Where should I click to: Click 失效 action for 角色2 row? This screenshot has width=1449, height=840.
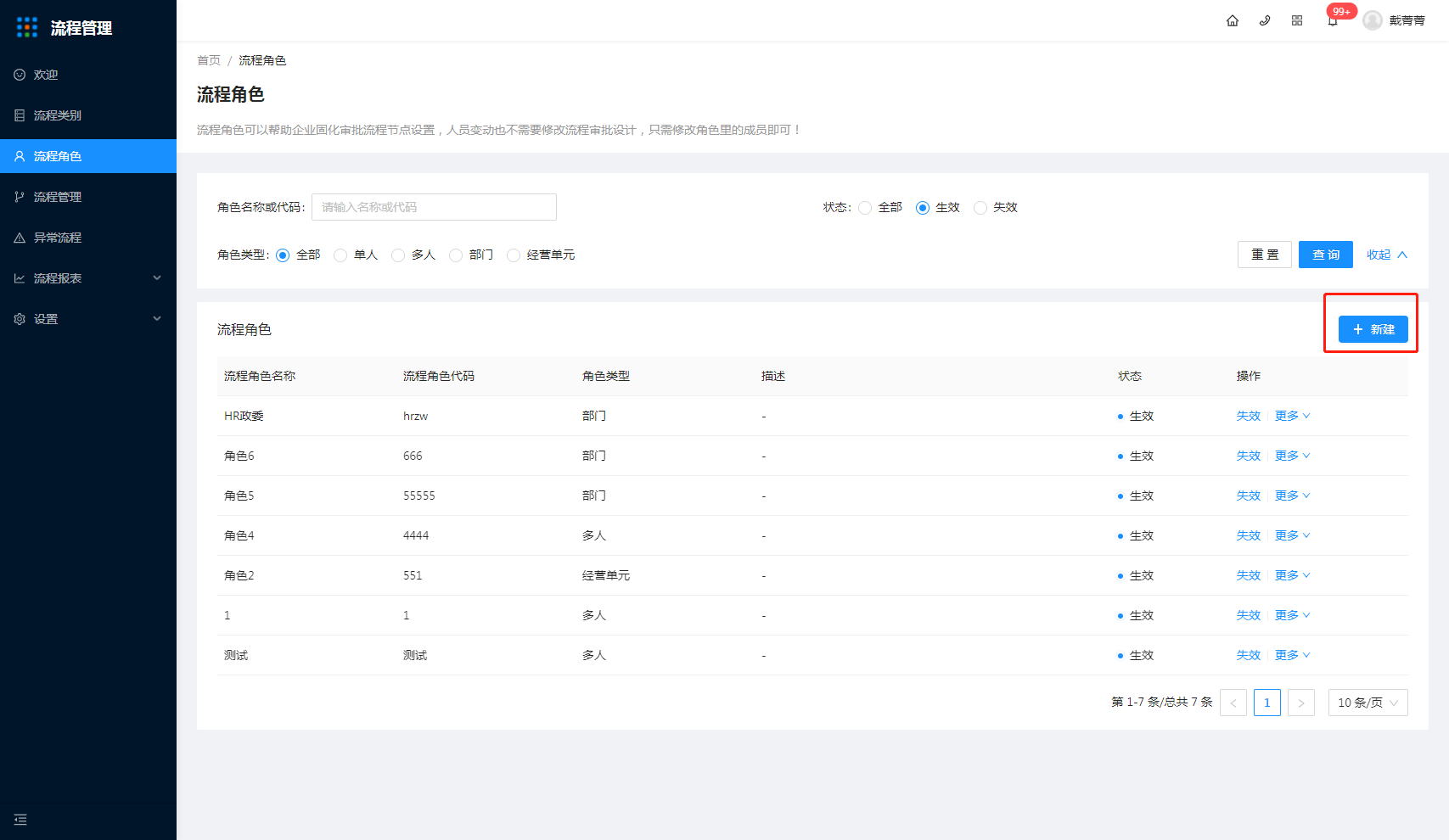[1249, 575]
